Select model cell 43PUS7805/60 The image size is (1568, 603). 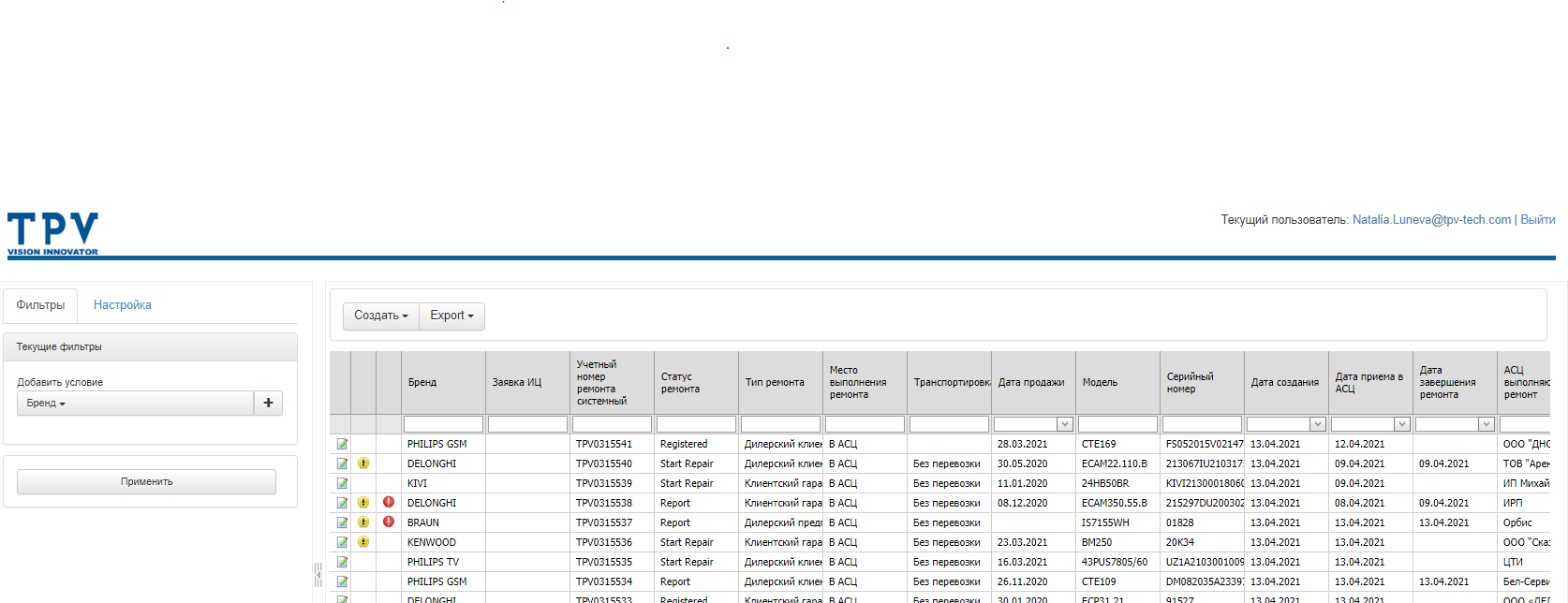click(x=1117, y=562)
